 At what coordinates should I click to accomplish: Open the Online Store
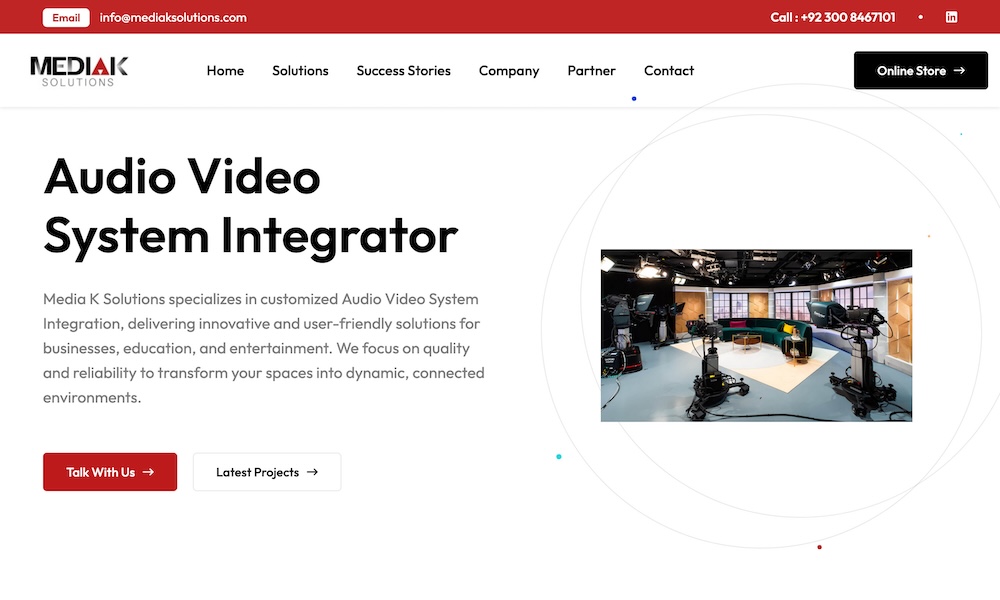pos(920,70)
